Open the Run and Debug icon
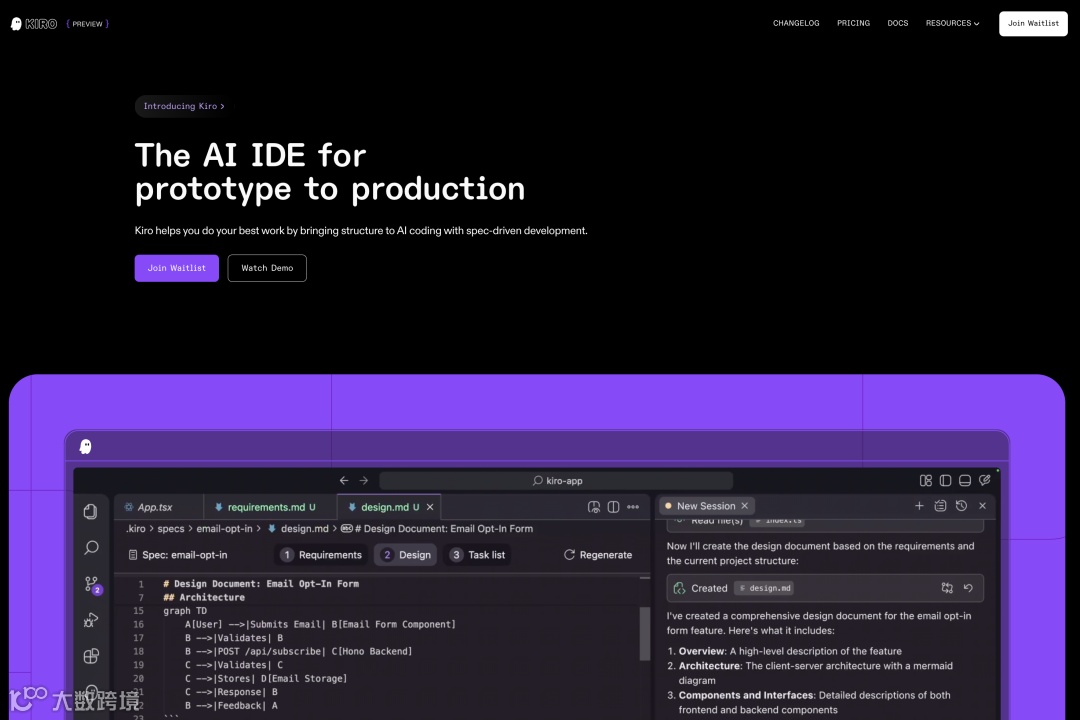The image size is (1080, 720). (x=91, y=620)
